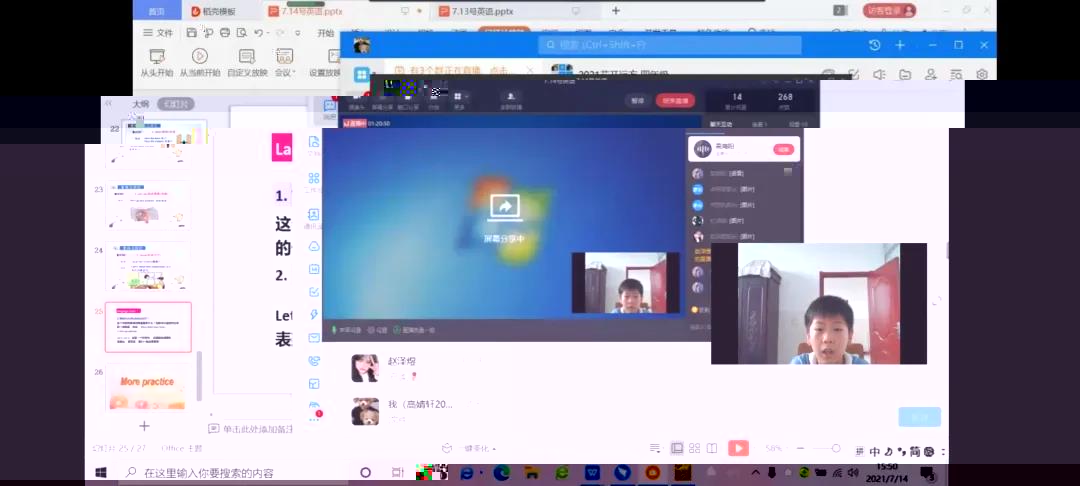Click the Windows Start button
The width and height of the screenshot is (1080, 486).
point(101,473)
